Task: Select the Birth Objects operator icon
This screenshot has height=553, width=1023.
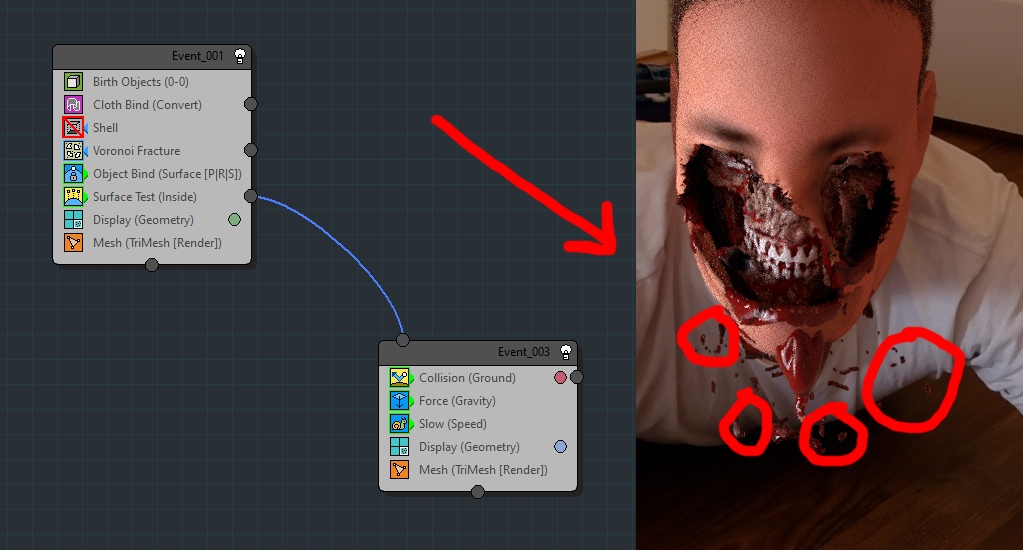Action: point(73,82)
